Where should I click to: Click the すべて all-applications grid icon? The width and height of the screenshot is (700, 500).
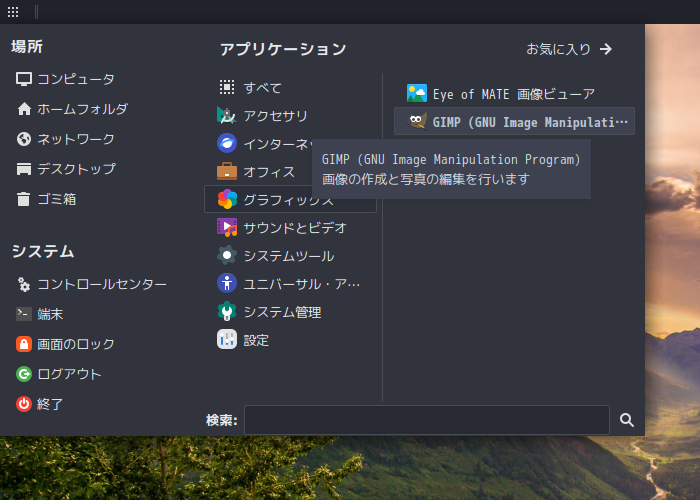(227, 87)
